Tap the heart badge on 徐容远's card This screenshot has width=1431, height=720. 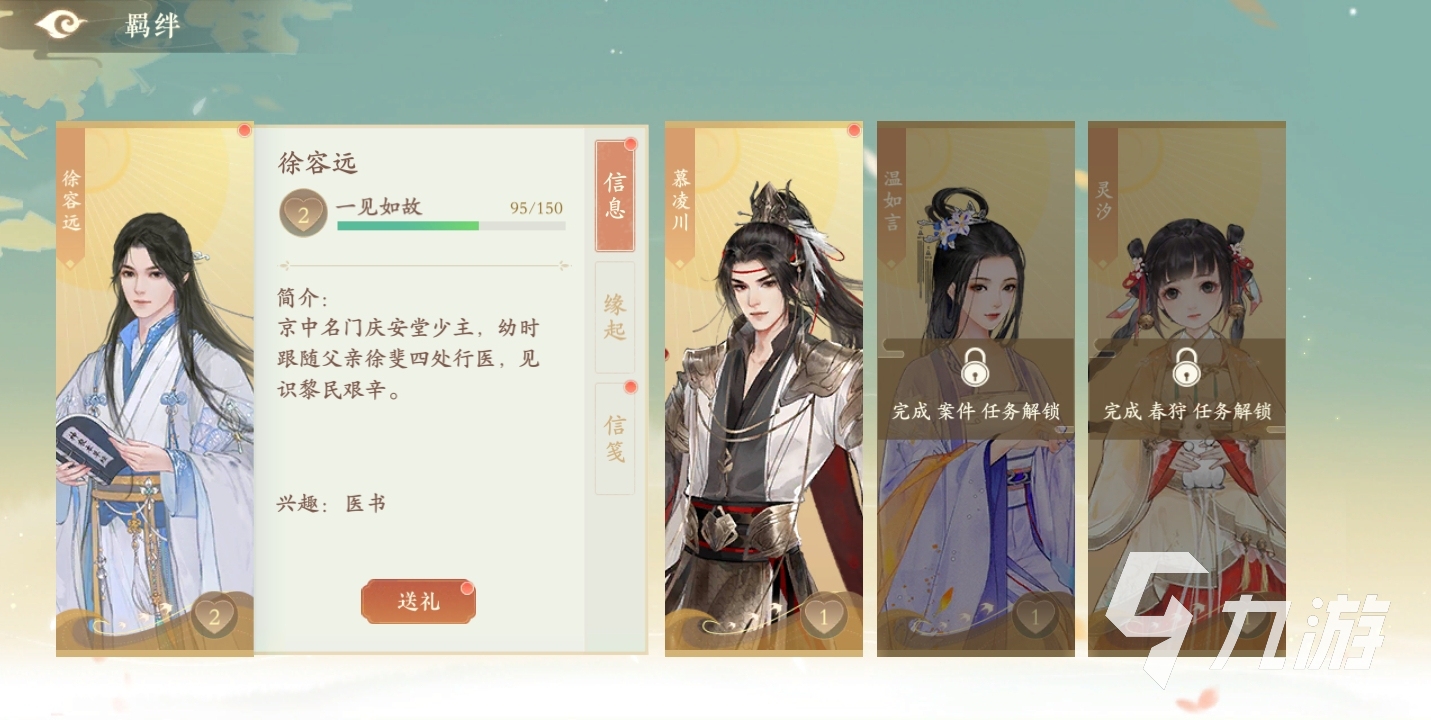(x=214, y=617)
